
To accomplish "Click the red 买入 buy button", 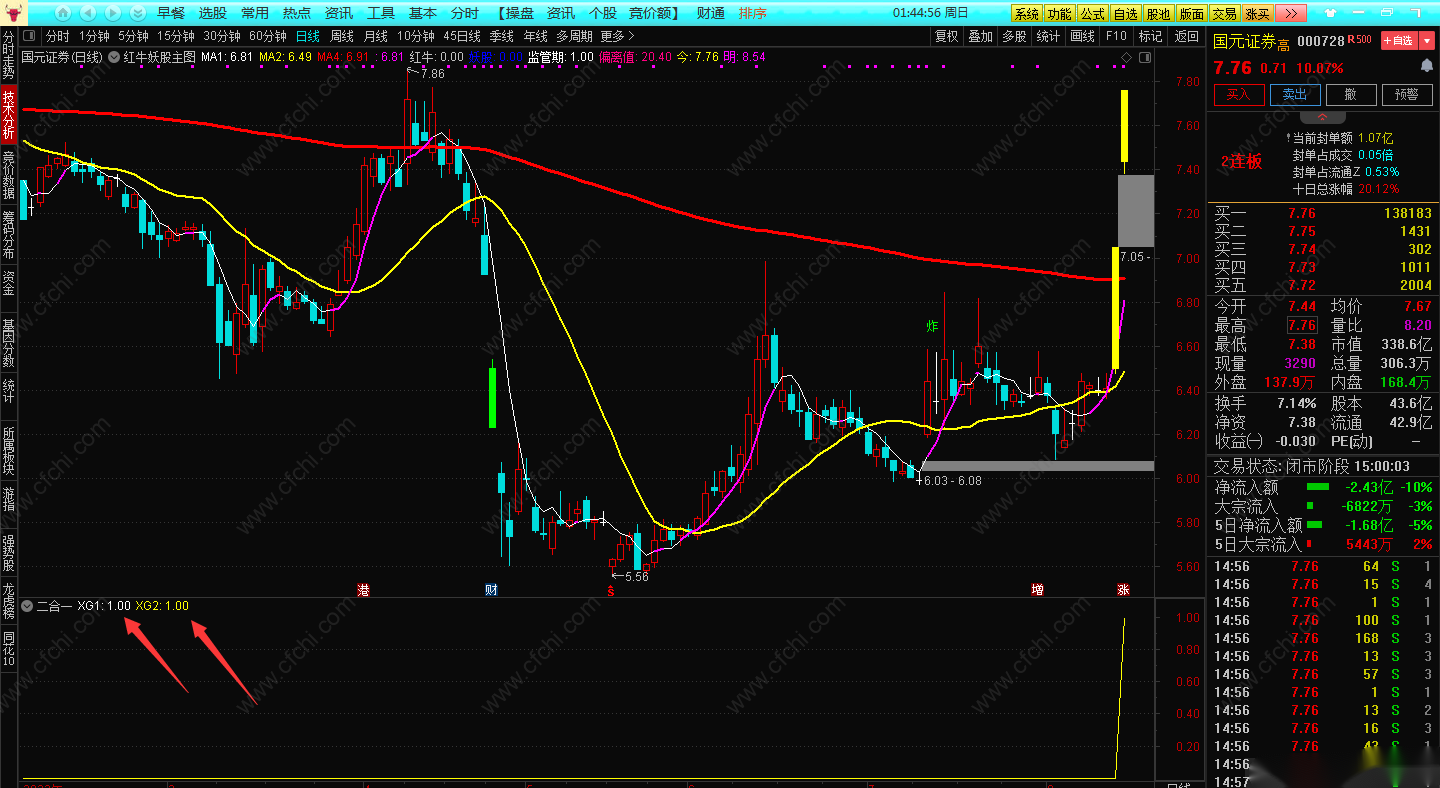I will point(1239,94).
